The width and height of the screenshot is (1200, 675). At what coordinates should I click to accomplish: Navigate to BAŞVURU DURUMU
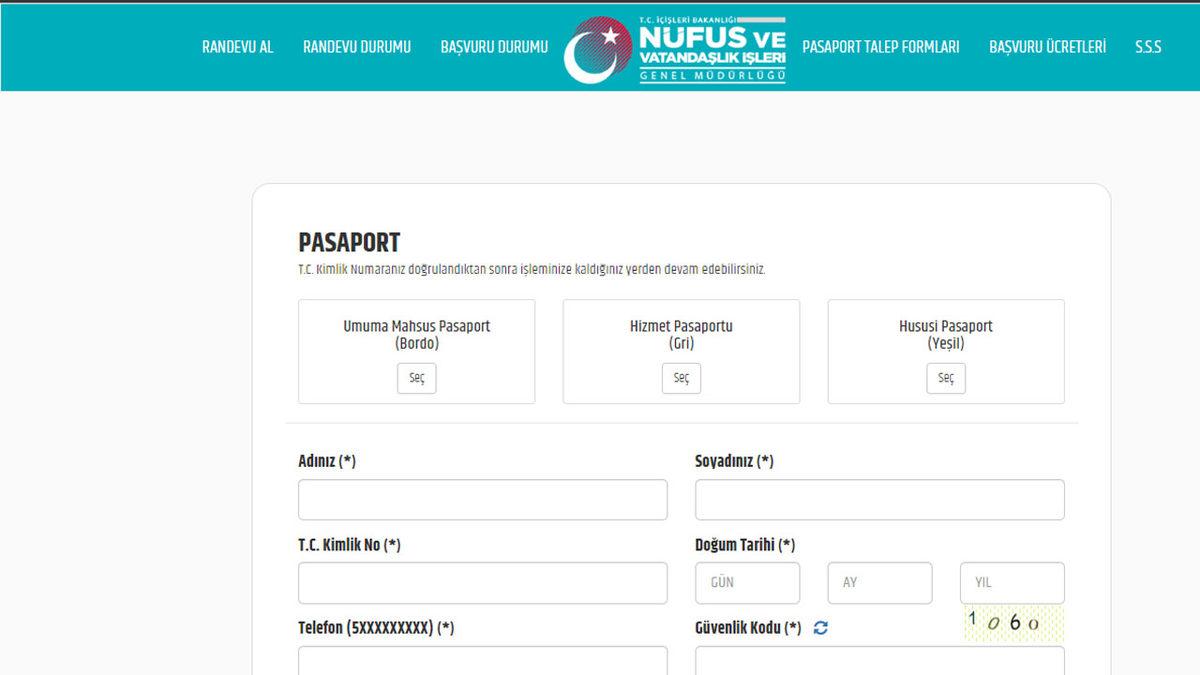(x=494, y=47)
